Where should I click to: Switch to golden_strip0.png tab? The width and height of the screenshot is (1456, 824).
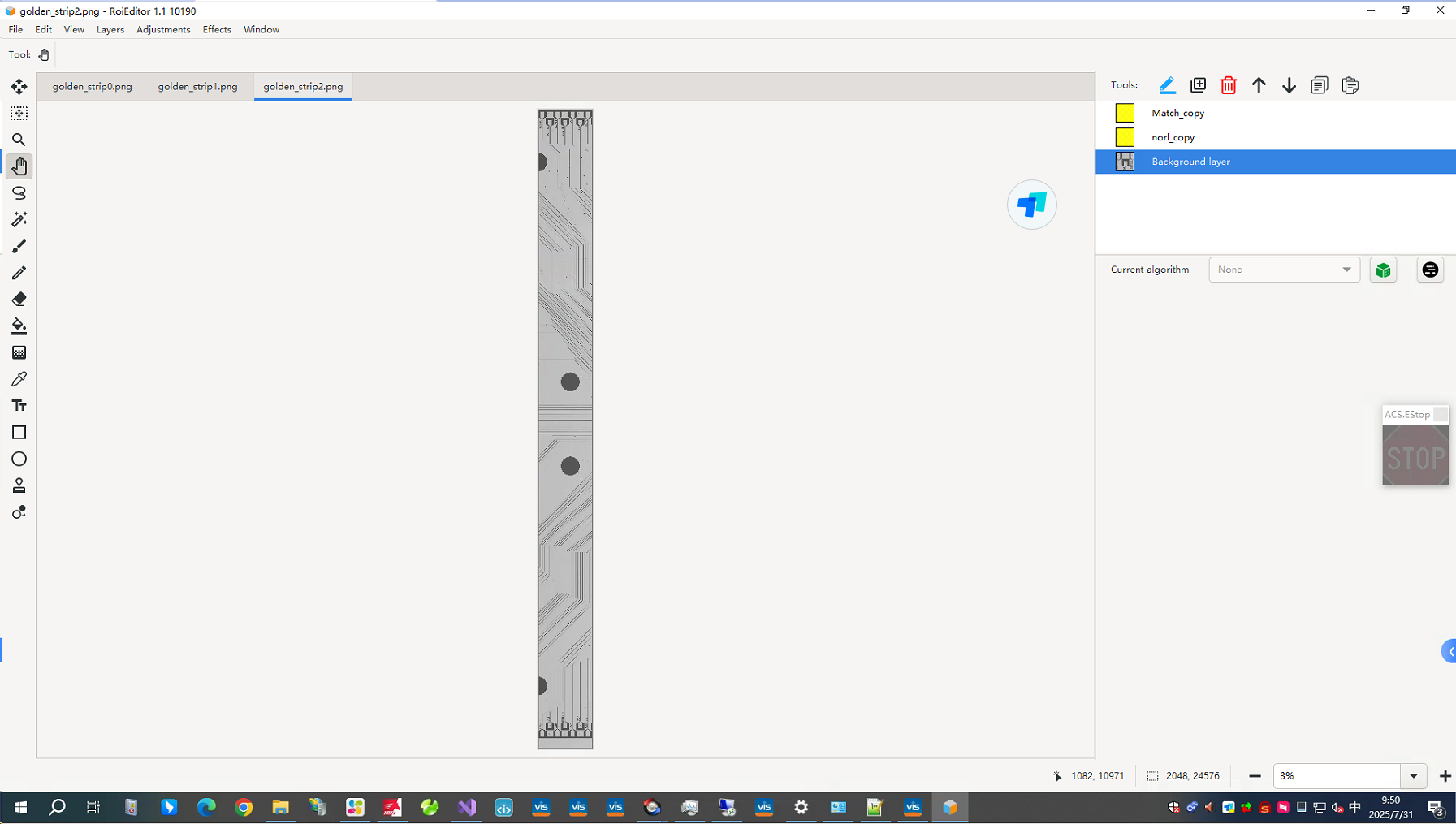pyautogui.click(x=93, y=87)
